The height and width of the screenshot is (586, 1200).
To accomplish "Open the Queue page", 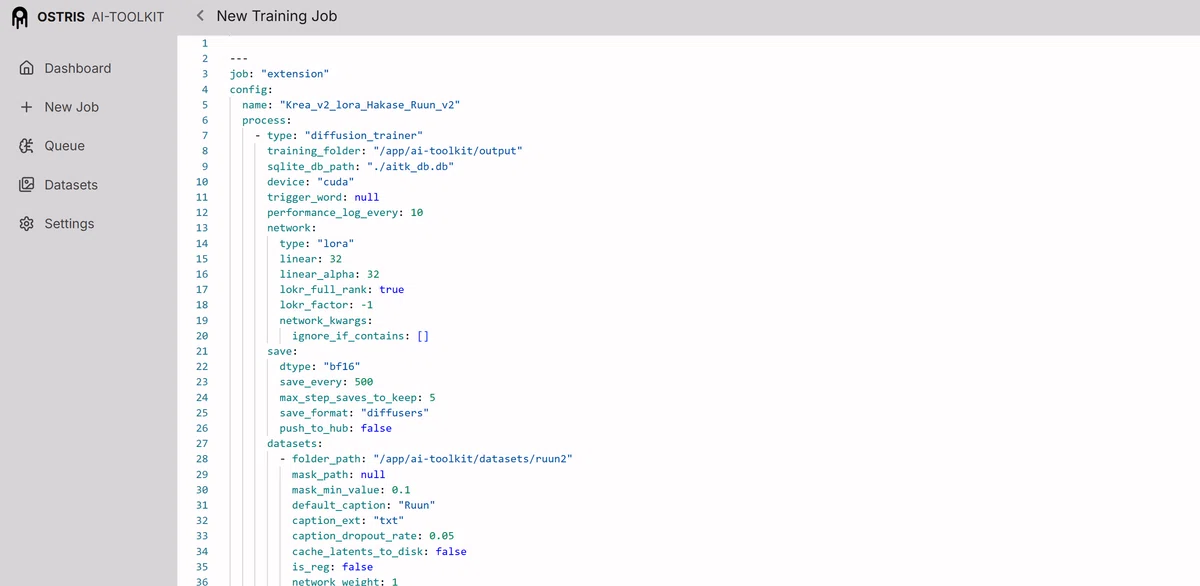I will [x=65, y=146].
